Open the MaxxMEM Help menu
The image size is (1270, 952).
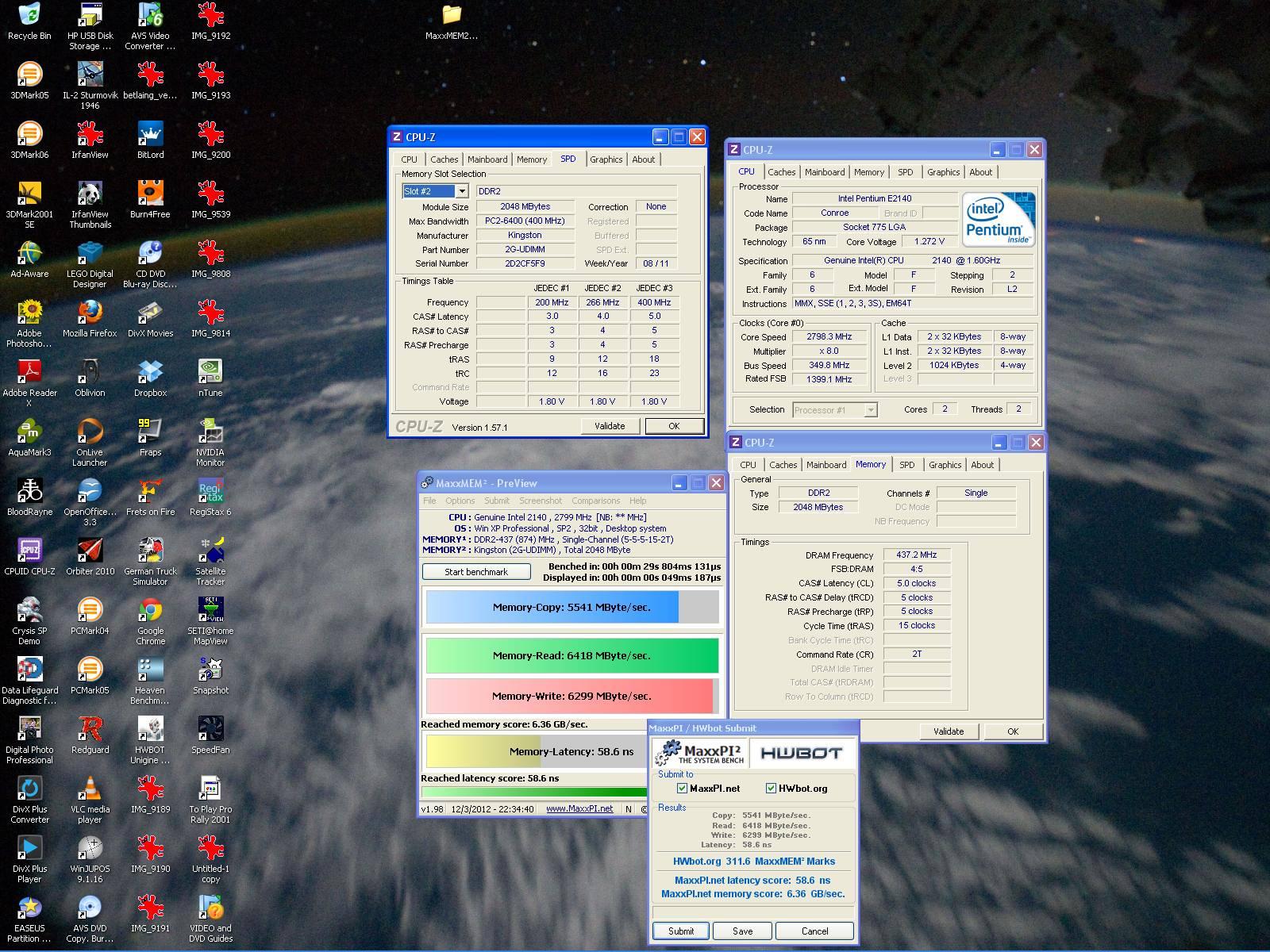(x=637, y=501)
